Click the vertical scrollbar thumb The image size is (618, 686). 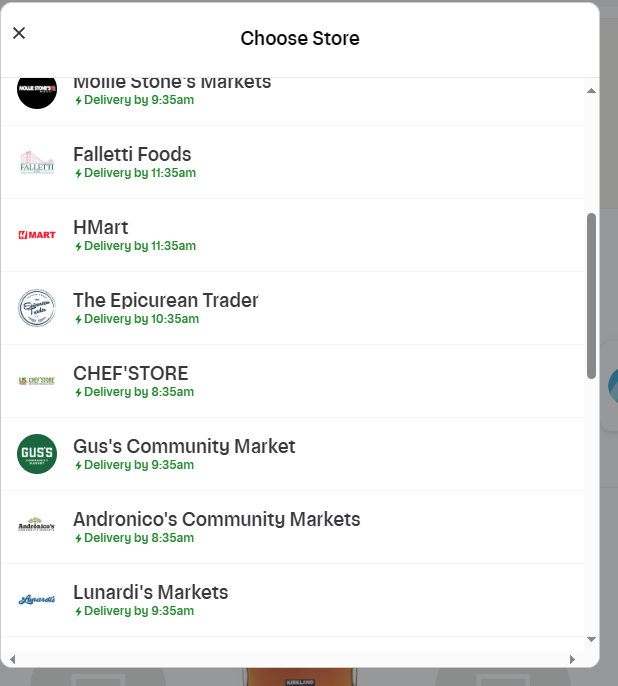tap(591, 295)
